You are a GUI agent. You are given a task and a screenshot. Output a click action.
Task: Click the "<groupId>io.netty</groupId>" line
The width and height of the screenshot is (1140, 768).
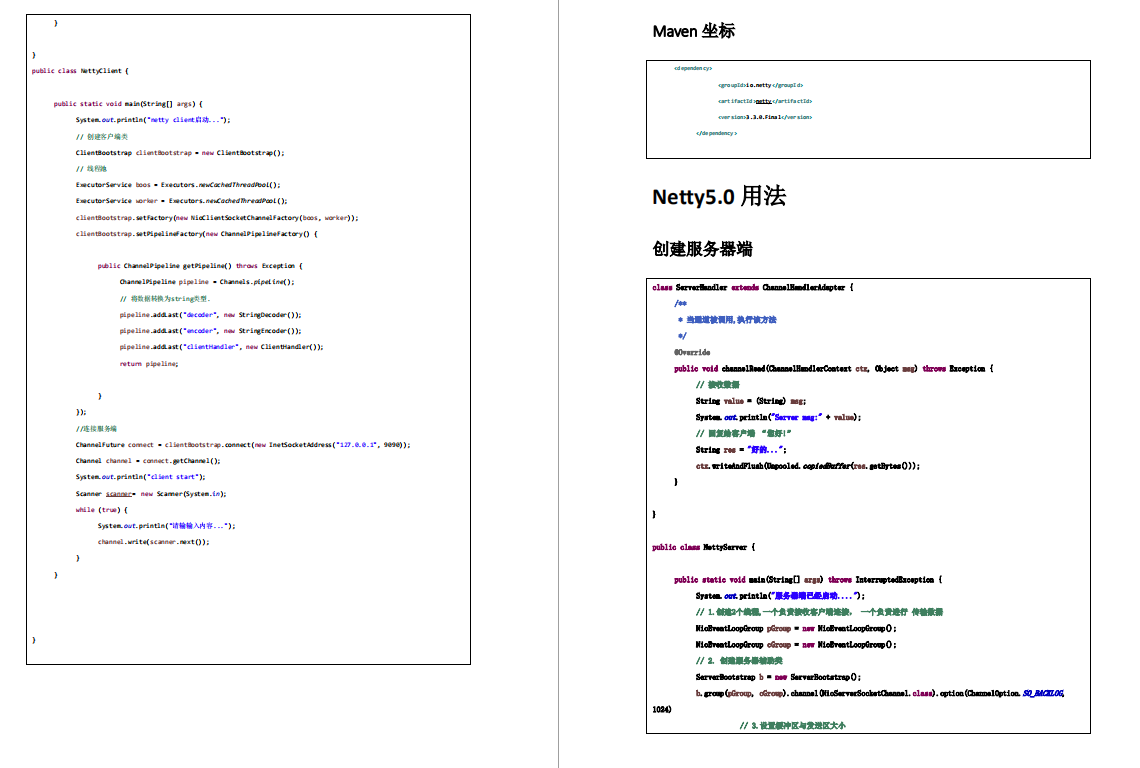click(x=760, y=85)
